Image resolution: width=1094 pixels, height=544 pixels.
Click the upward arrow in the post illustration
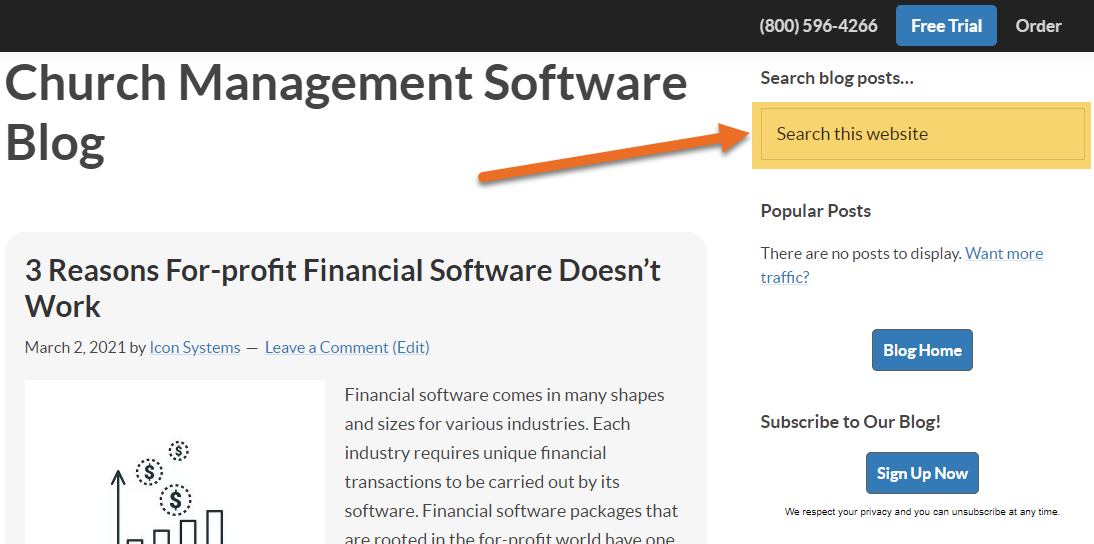(118, 506)
